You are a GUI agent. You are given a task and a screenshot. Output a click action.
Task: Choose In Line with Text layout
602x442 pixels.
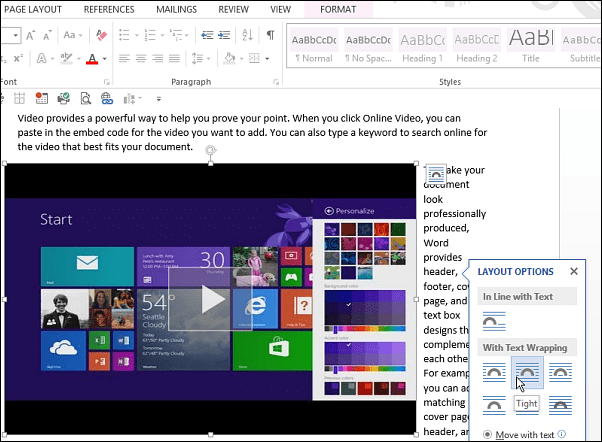click(494, 322)
